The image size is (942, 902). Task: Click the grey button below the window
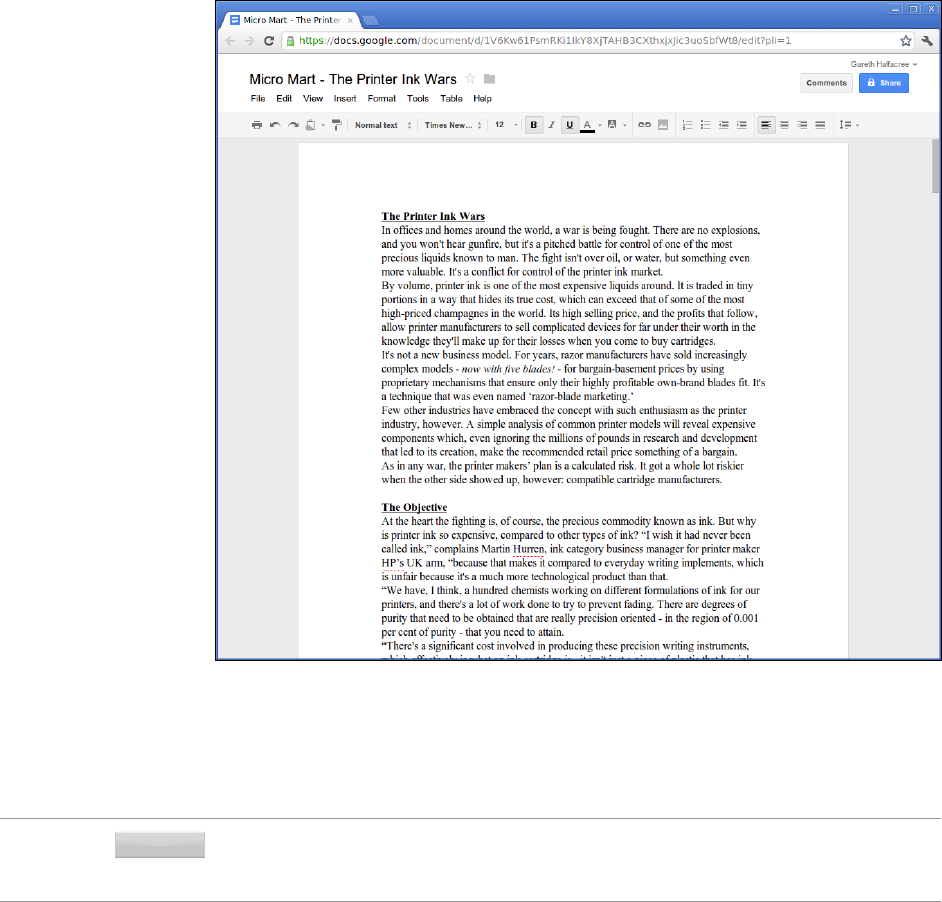coord(160,845)
